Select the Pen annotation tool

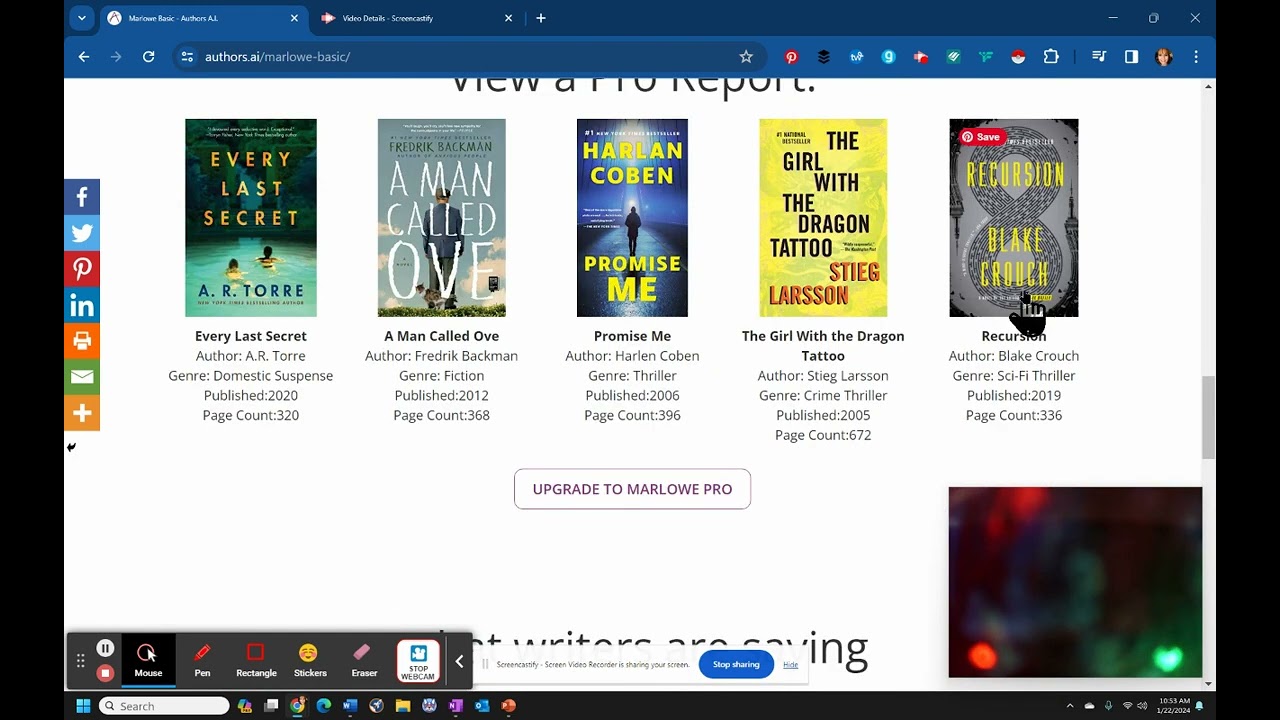pos(202,661)
